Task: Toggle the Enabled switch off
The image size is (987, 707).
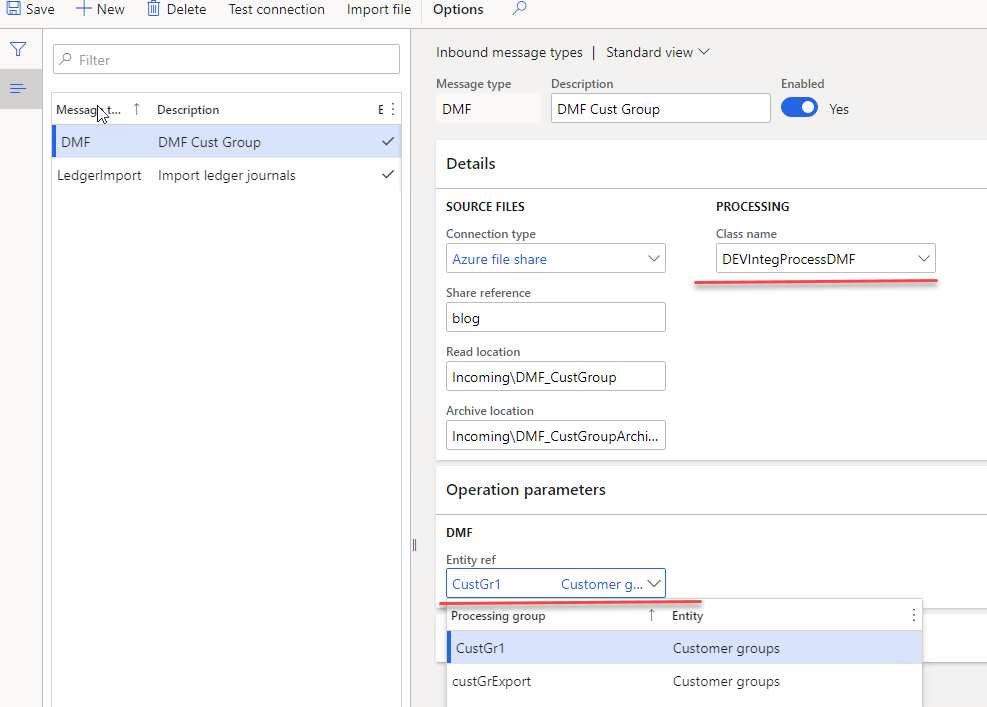Action: click(799, 108)
